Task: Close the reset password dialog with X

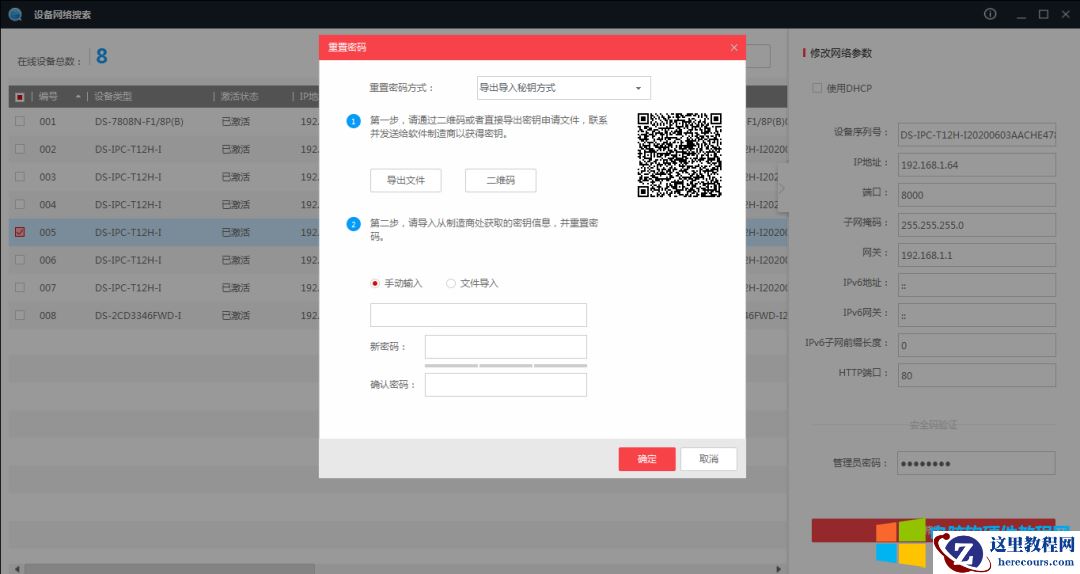Action: [x=734, y=48]
